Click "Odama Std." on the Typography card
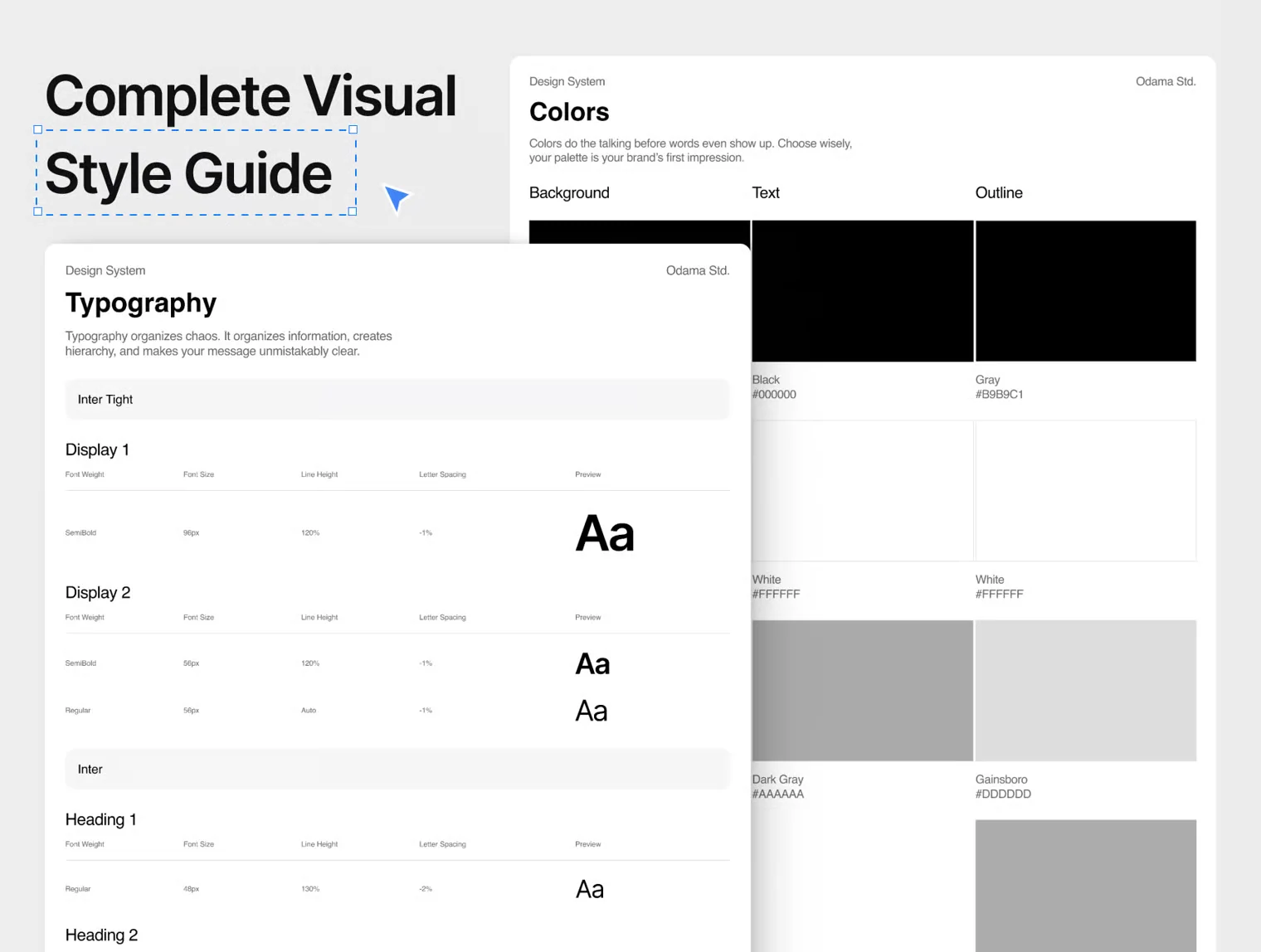This screenshot has height=952, width=1261. pos(698,270)
